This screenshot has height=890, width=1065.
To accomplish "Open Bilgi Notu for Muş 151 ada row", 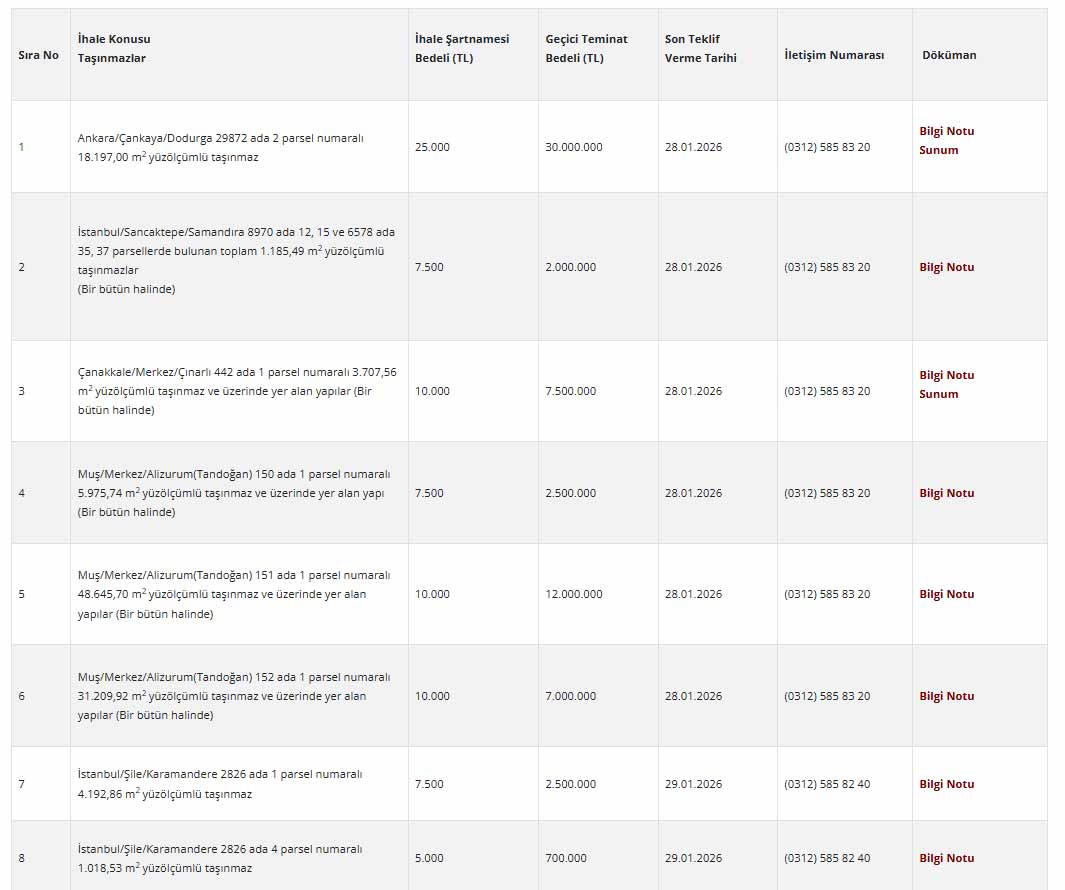I will [x=946, y=594].
